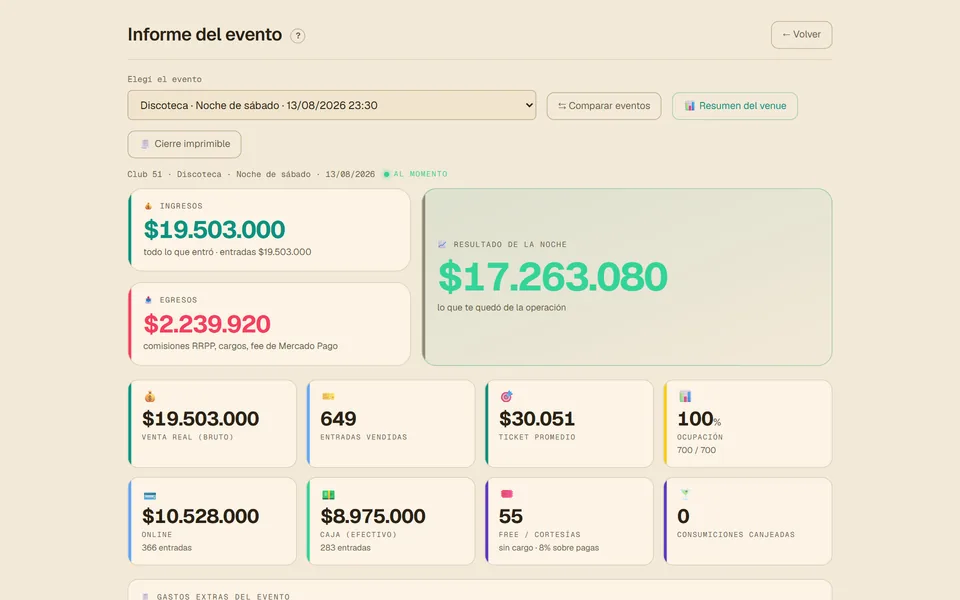Go back with the Volver button
The height and width of the screenshot is (600, 960).
tap(801, 35)
